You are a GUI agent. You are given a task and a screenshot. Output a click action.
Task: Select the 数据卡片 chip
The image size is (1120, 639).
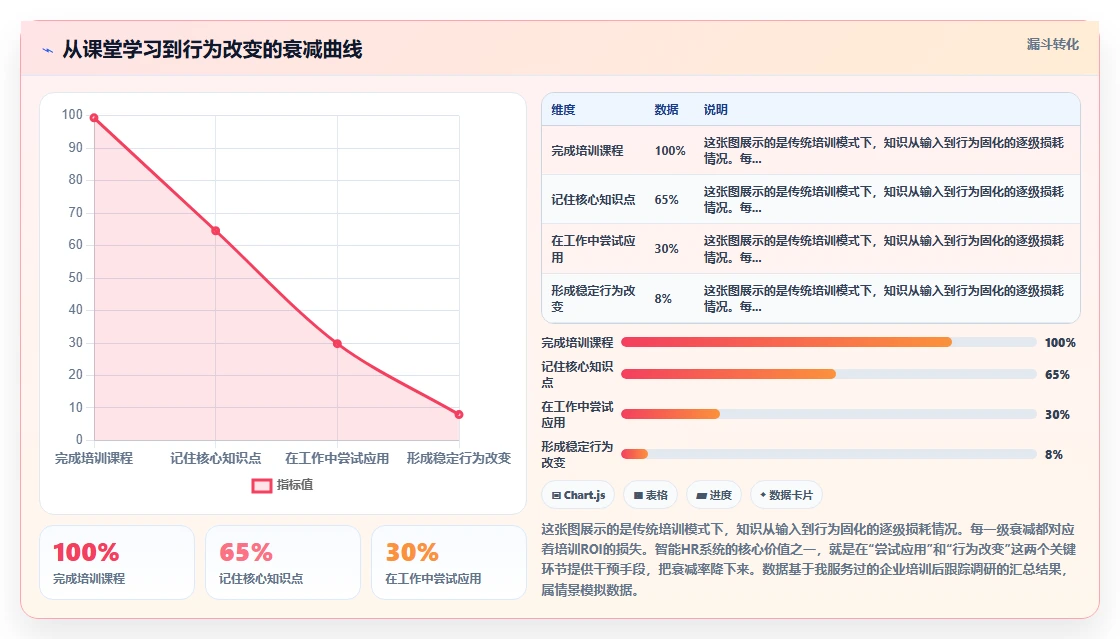786,495
